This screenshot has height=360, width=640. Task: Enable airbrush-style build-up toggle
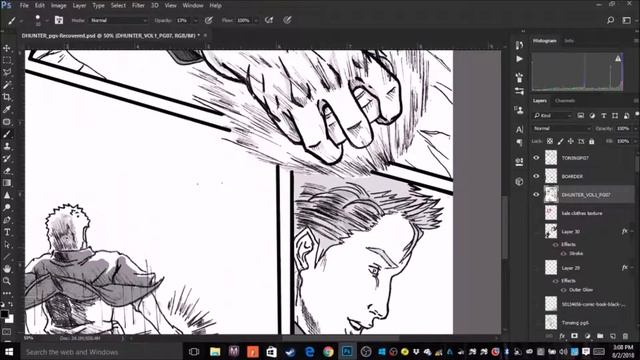pyautogui.click(x=269, y=20)
